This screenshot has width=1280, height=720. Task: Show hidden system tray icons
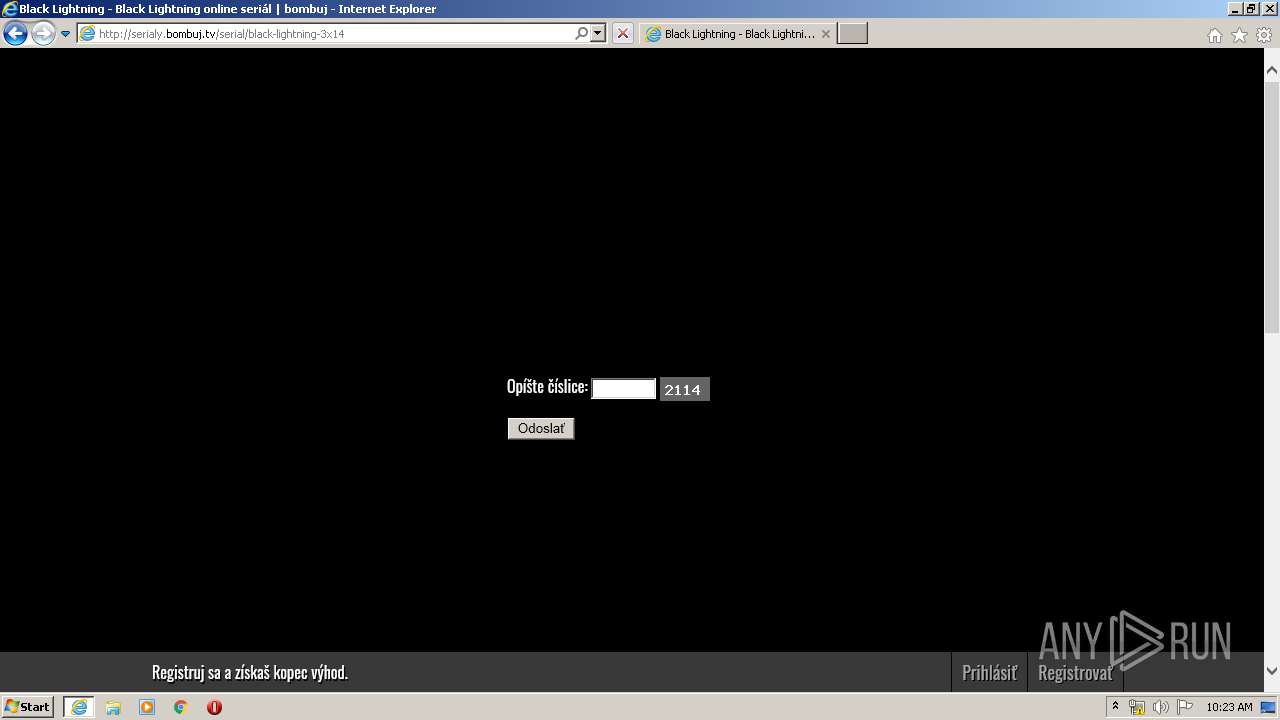click(1115, 707)
